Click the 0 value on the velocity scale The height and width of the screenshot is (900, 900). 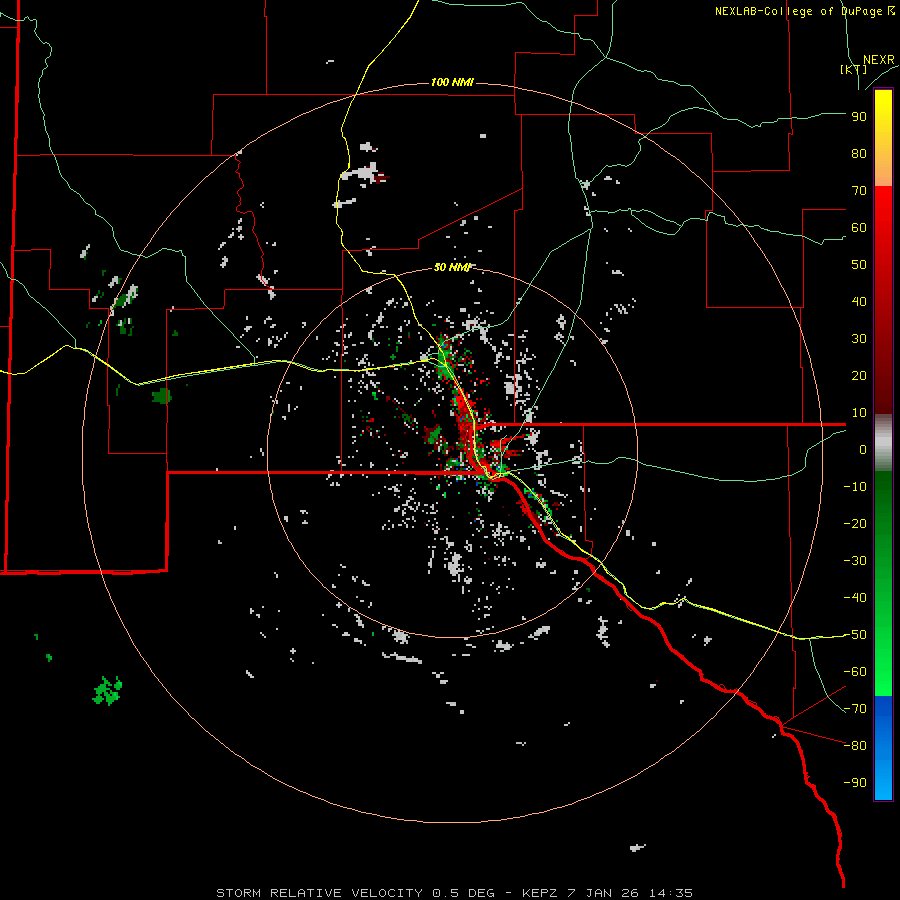pyautogui.click(x=863, y=450)
